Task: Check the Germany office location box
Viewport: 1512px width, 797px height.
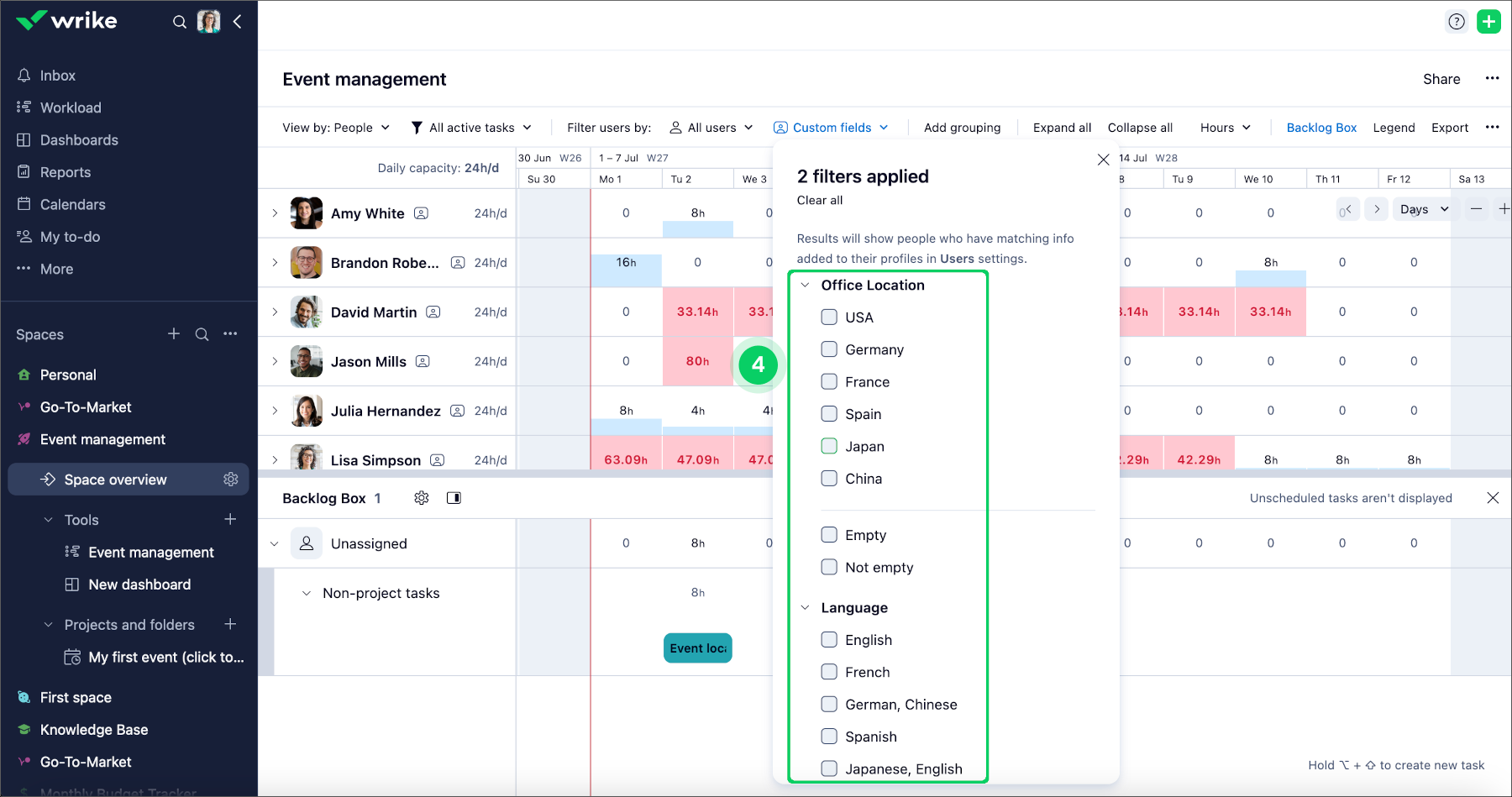Action: pos(829,349)
